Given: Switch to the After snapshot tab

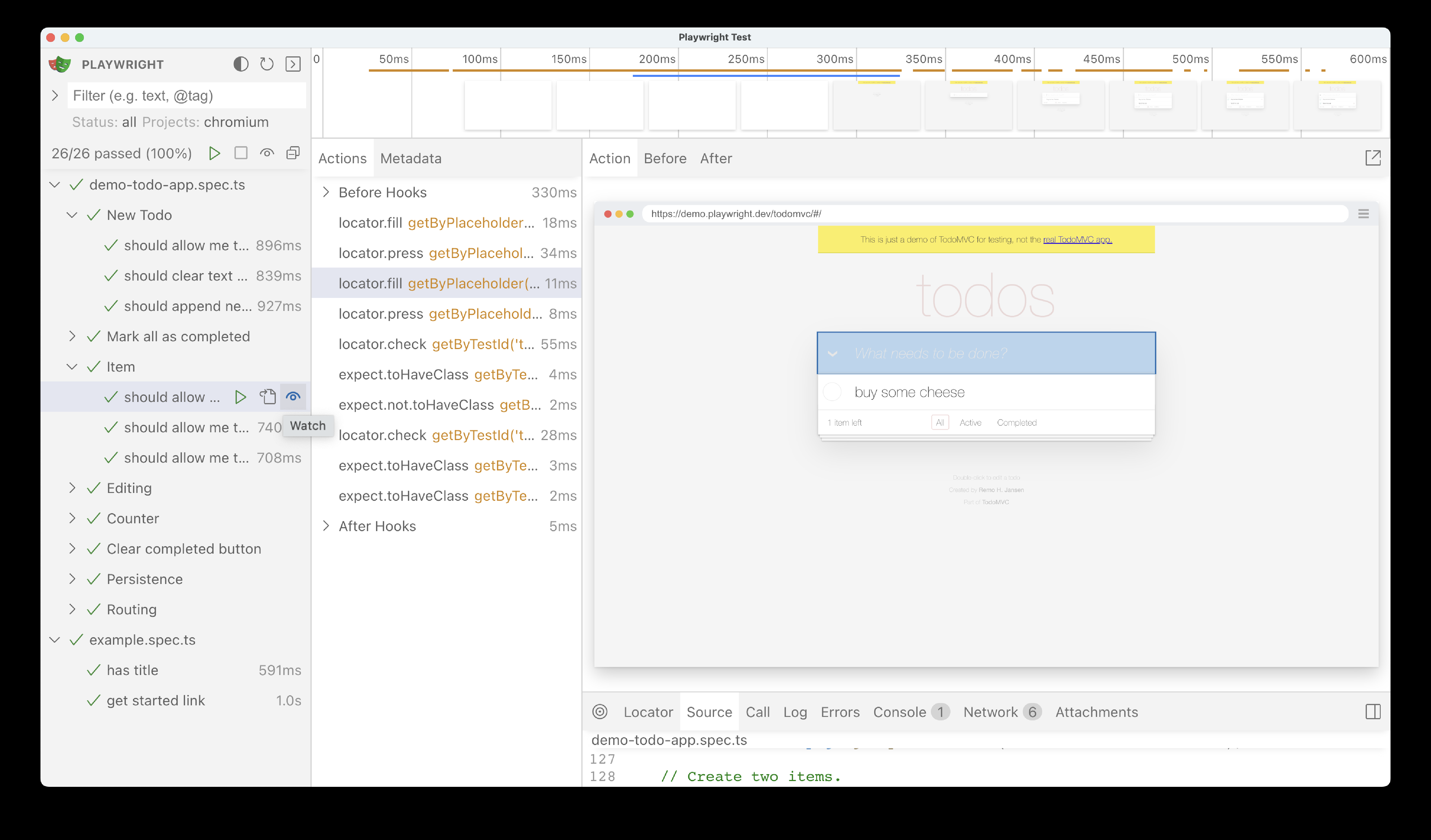Looking at the screenshot, I should point(715,158).
